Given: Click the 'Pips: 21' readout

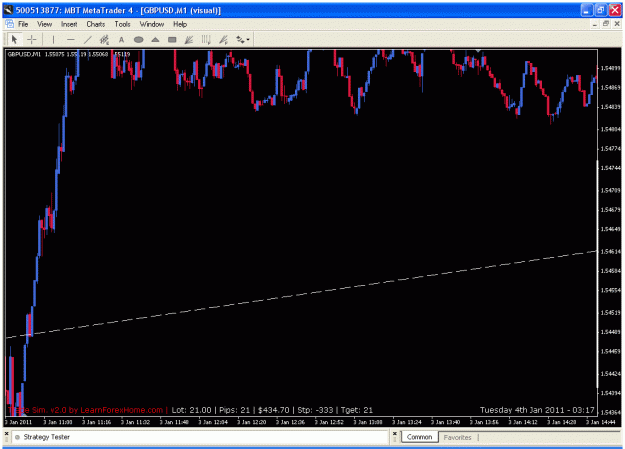Looking at the screenshot, I should [234, 410].
